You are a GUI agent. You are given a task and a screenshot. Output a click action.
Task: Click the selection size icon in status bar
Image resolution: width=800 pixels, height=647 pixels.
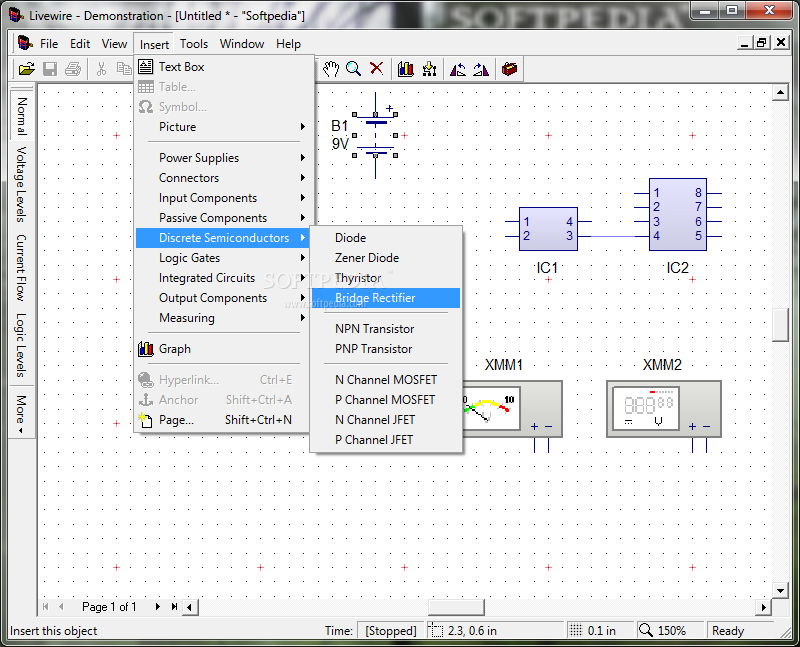coord(436,631)
